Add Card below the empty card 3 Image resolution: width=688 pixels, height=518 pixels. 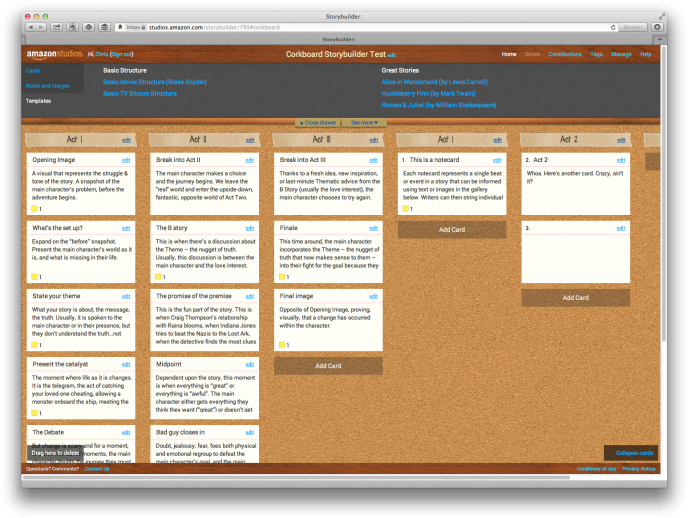tap(576, 298)
